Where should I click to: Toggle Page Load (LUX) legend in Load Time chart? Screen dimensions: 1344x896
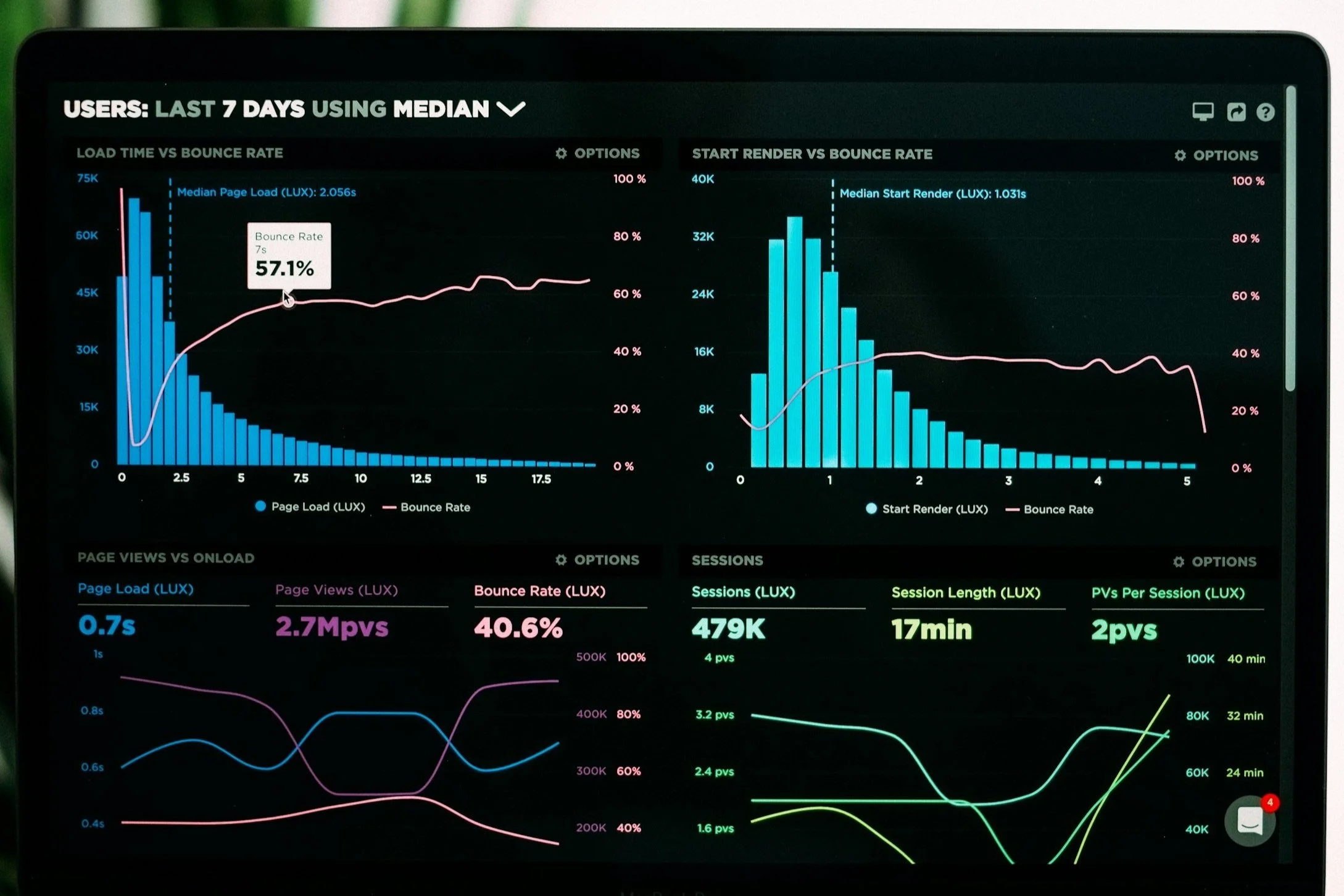(x=310, y=507)
